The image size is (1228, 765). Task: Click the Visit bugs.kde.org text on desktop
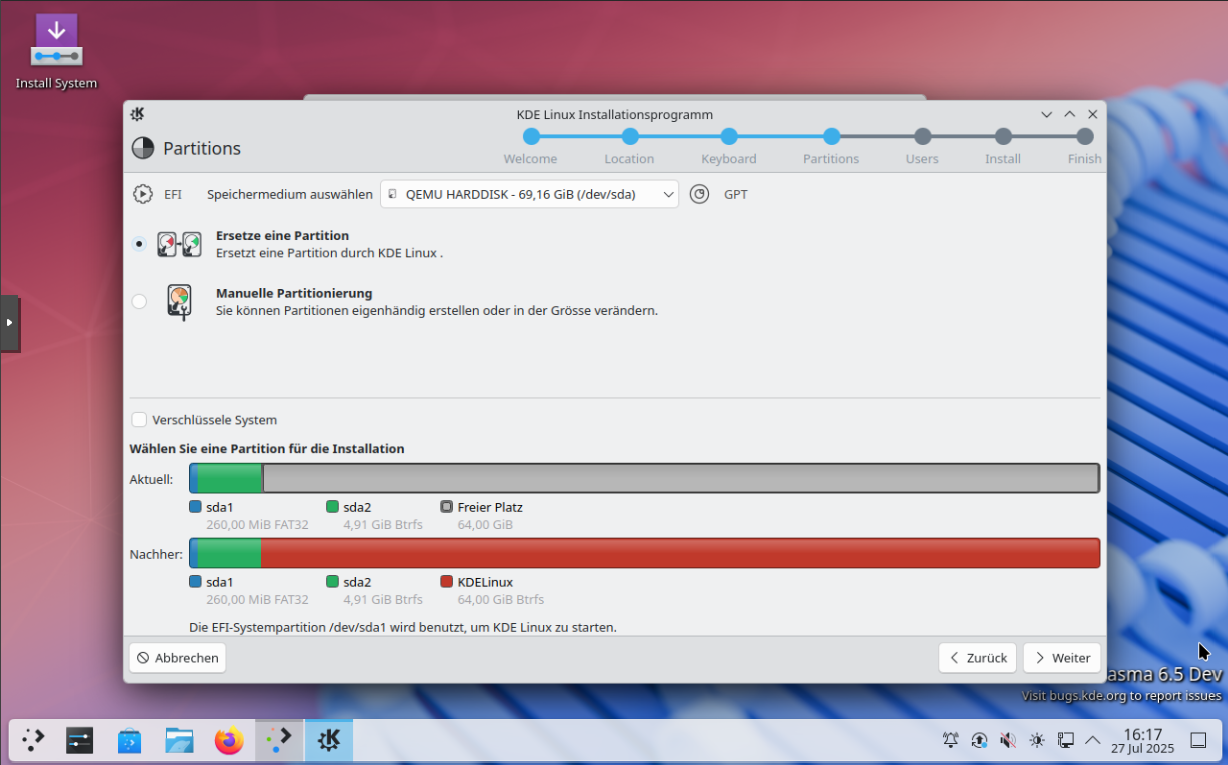pyautogui.click(x=1121, y=695)
